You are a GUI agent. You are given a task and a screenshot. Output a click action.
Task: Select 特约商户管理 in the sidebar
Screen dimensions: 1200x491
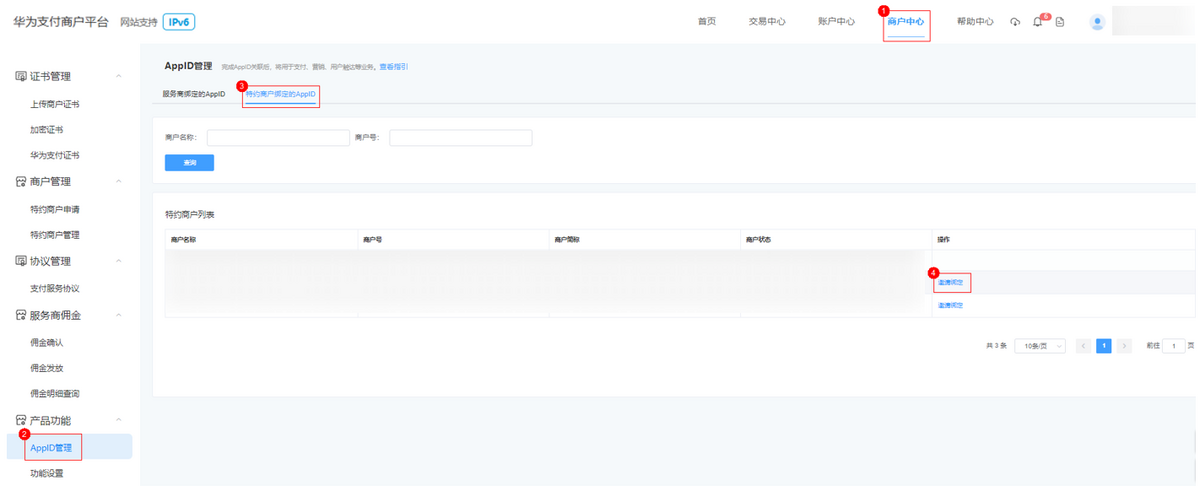[55, 235]
